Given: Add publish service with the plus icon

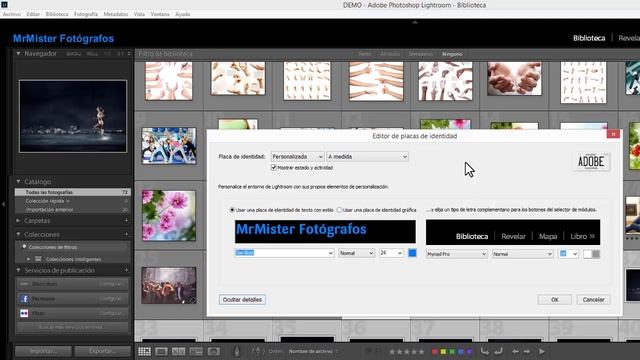Looking at the screenshot, I should [127, 270].
